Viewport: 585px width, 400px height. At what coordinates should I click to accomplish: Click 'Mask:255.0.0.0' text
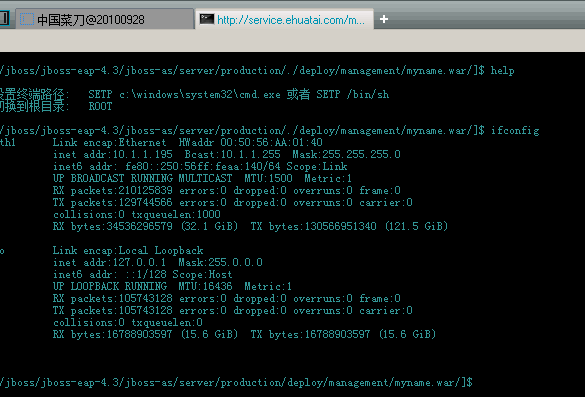pos(220,262)
